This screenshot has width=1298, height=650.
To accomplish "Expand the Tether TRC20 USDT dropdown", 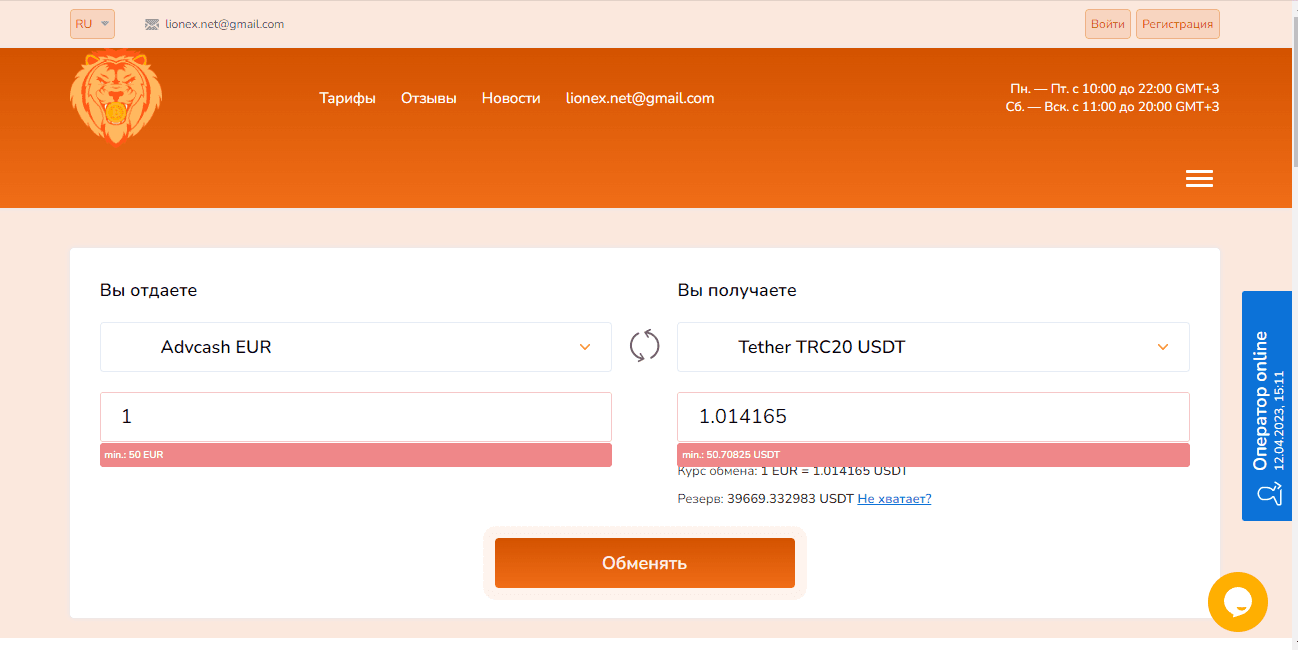I will coord(932,347).
